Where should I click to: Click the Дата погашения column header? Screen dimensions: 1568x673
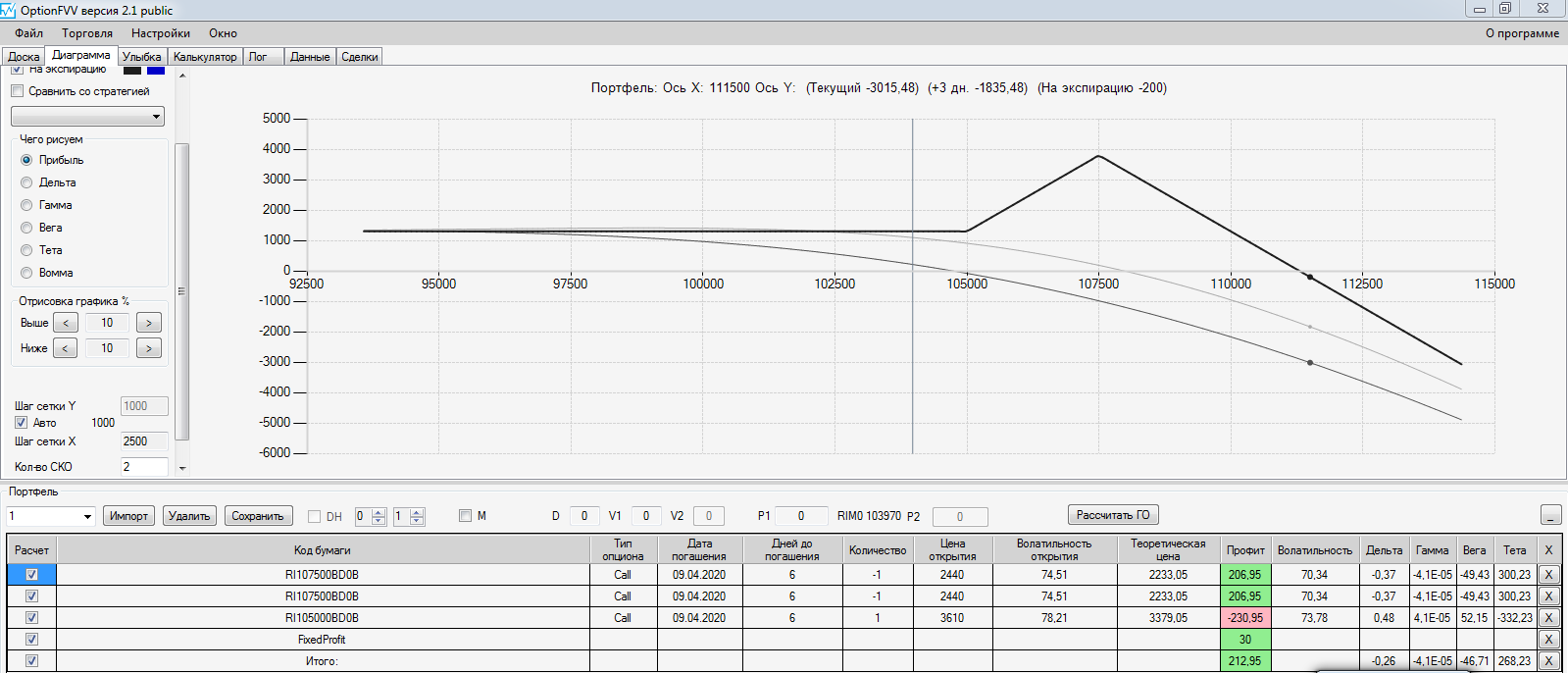tap(700, 550)
